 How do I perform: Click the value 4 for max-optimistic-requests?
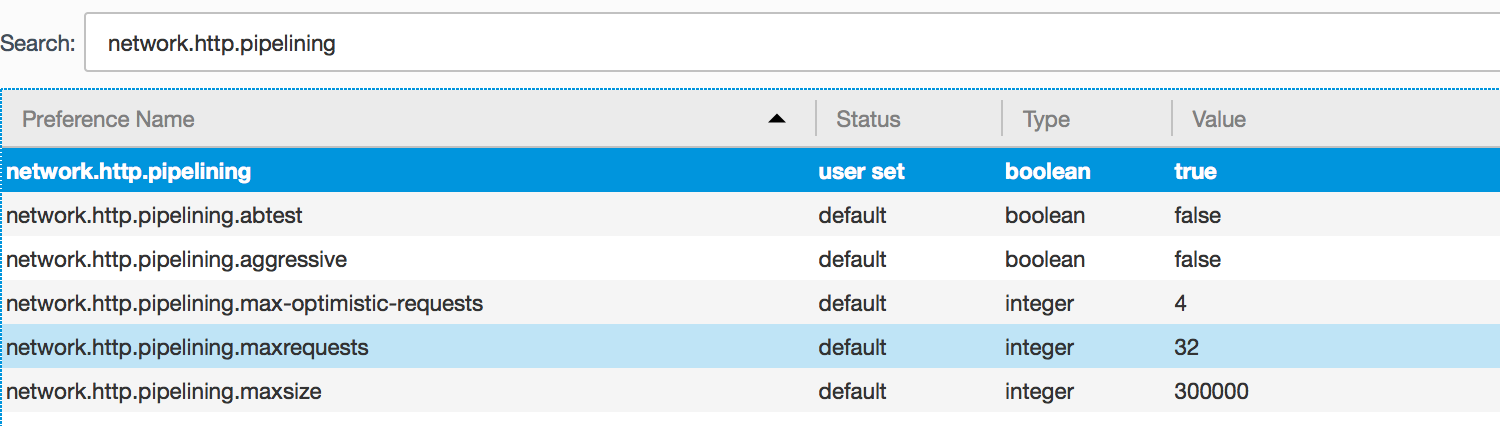(x=1181, y=304)
